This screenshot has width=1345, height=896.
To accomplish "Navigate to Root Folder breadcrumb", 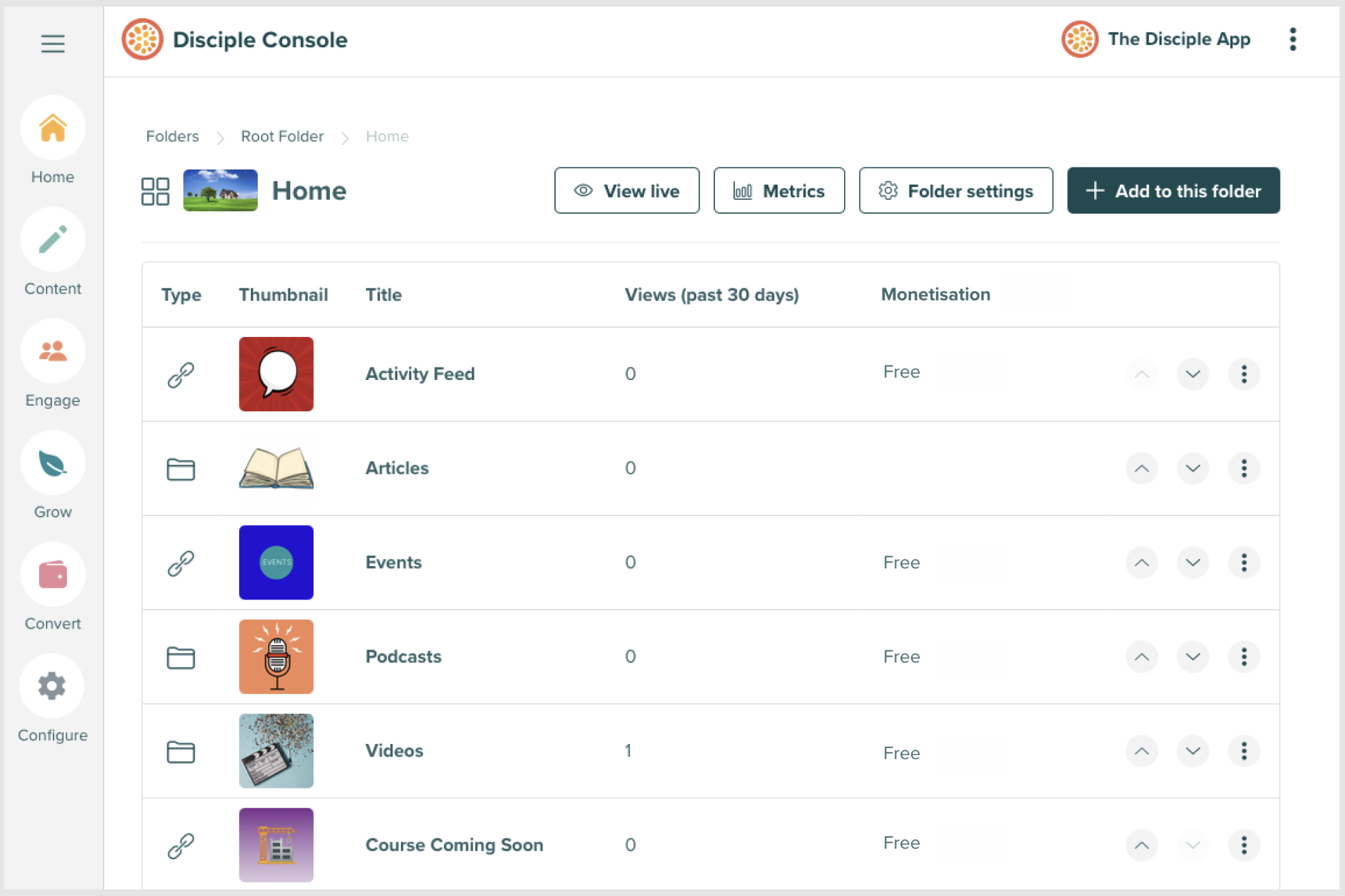I will tap(282, 136).
